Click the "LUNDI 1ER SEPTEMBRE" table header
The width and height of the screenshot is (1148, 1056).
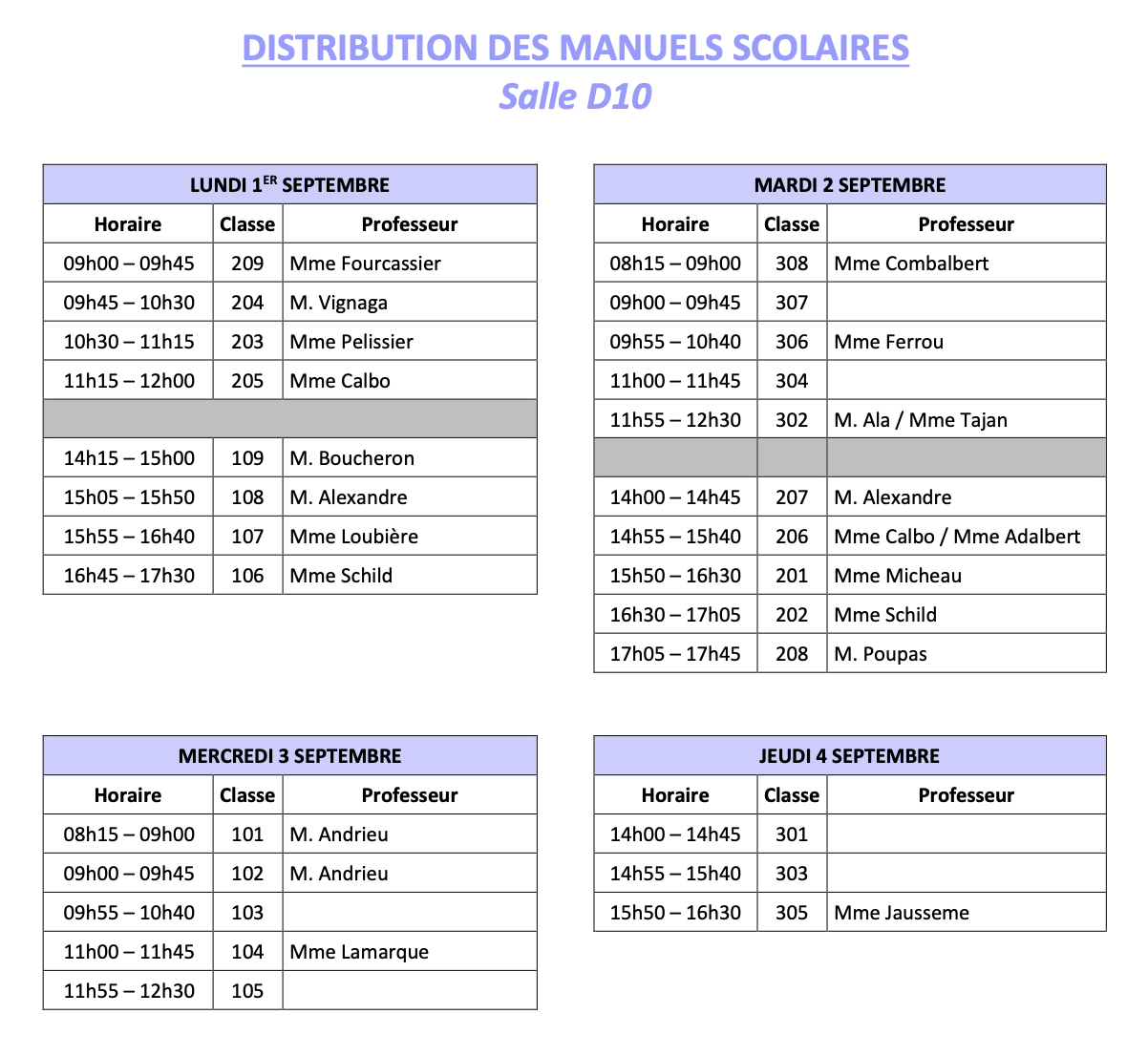[289, 184]
